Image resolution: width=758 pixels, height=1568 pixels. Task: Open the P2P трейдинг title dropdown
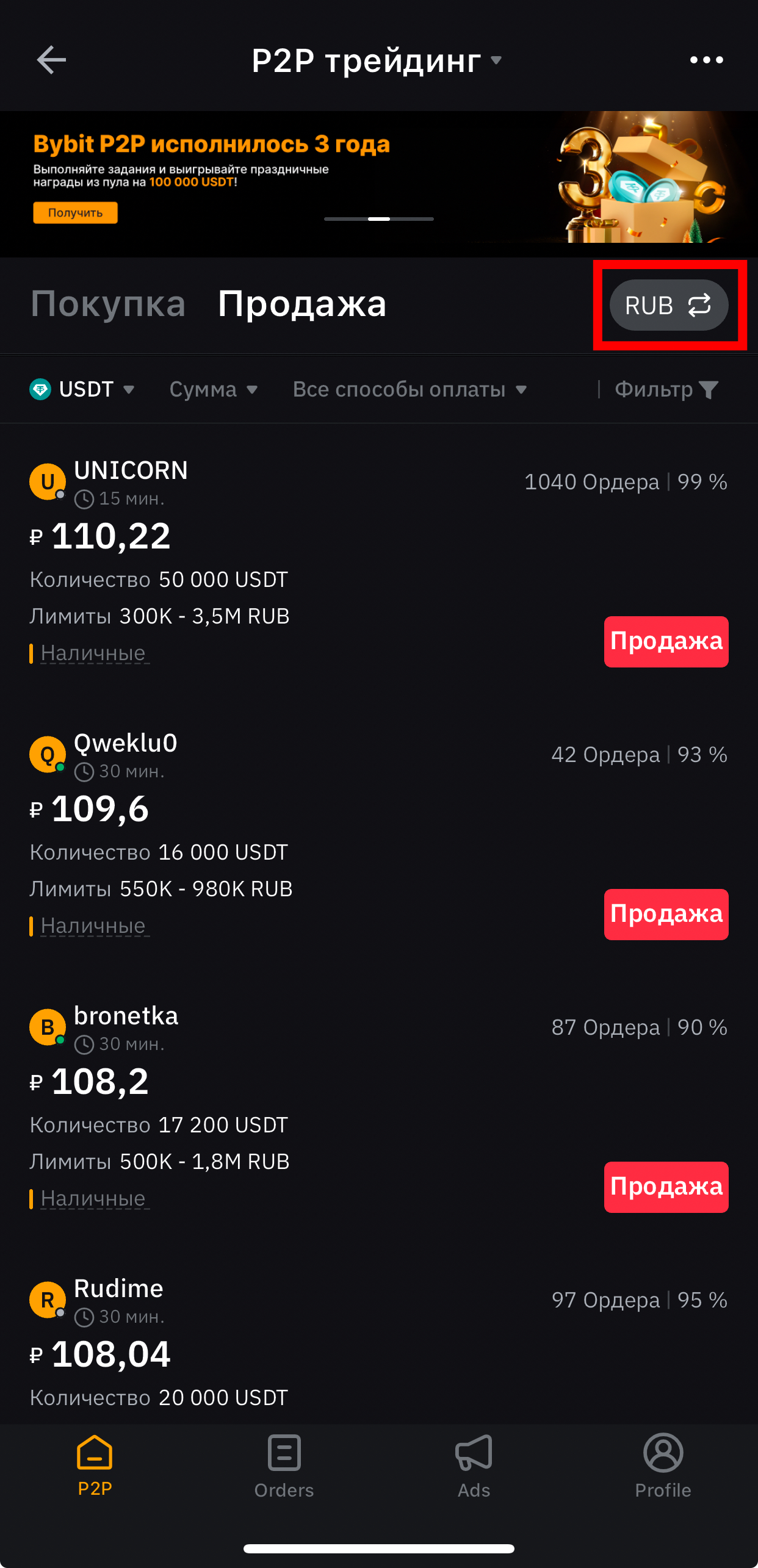(377, 60)
